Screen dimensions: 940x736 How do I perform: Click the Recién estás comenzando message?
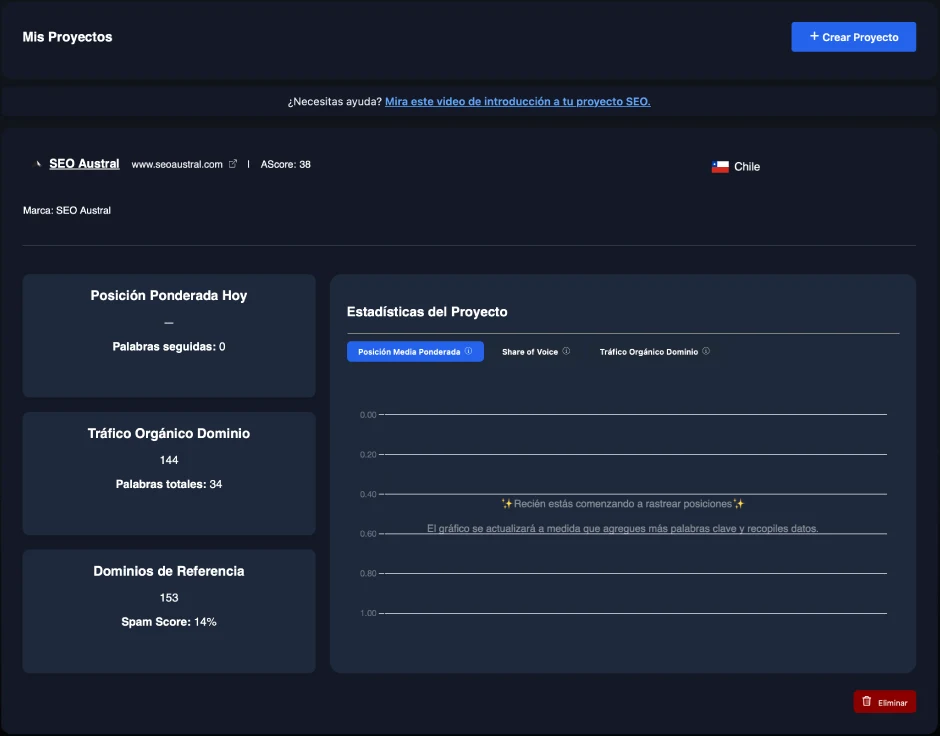tap(622, 503)
